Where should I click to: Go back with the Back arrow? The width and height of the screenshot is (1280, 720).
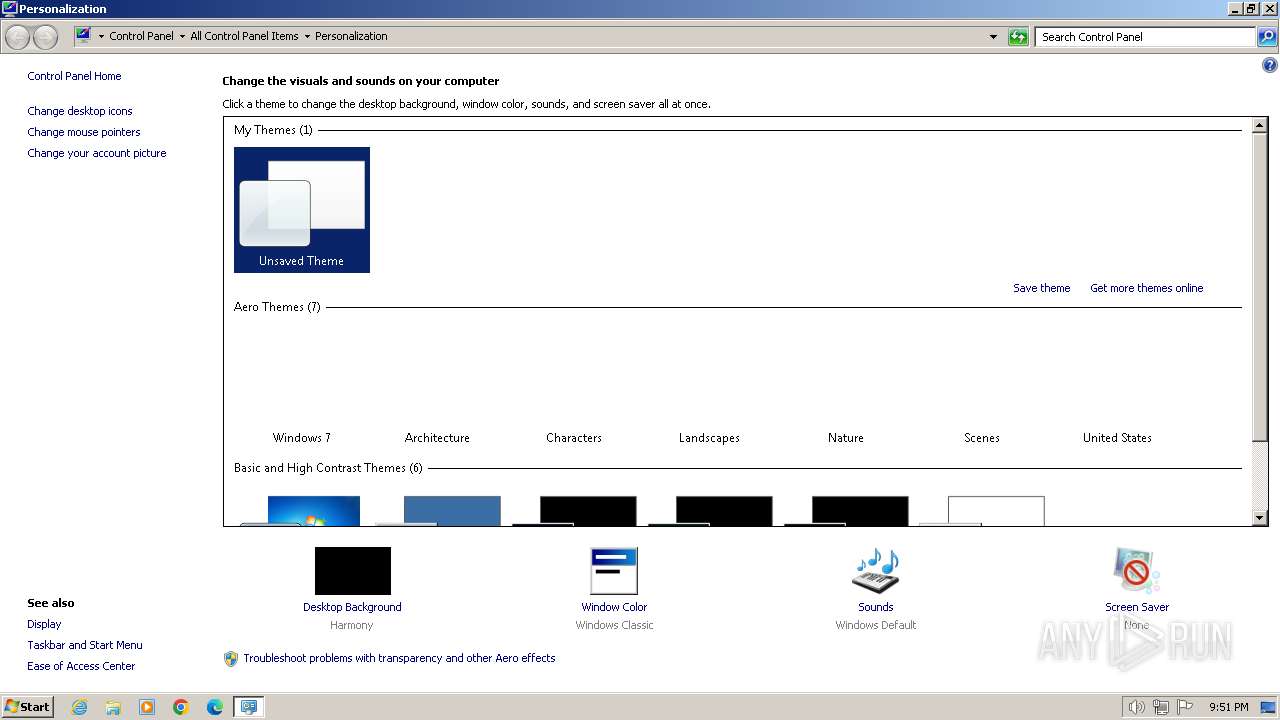18,37
